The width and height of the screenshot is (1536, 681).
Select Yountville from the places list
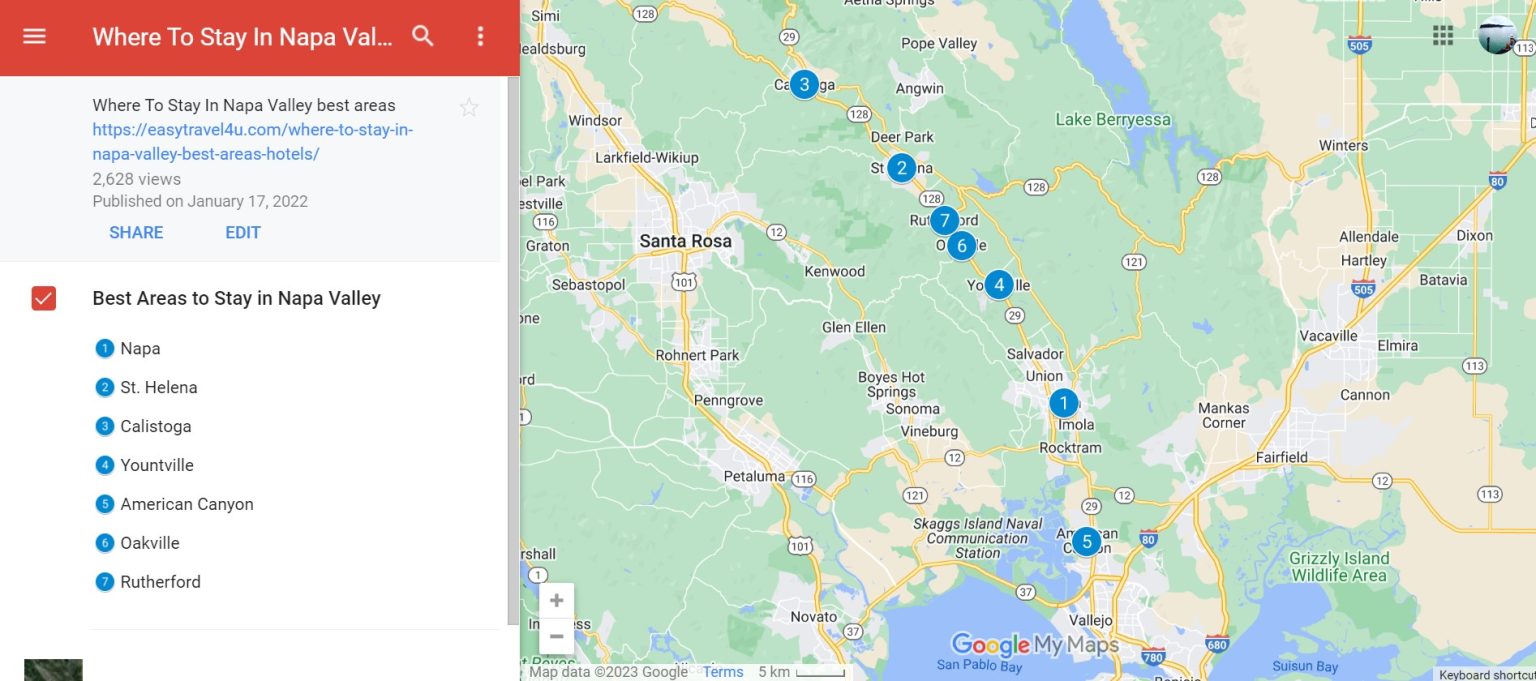coord(156,465)
